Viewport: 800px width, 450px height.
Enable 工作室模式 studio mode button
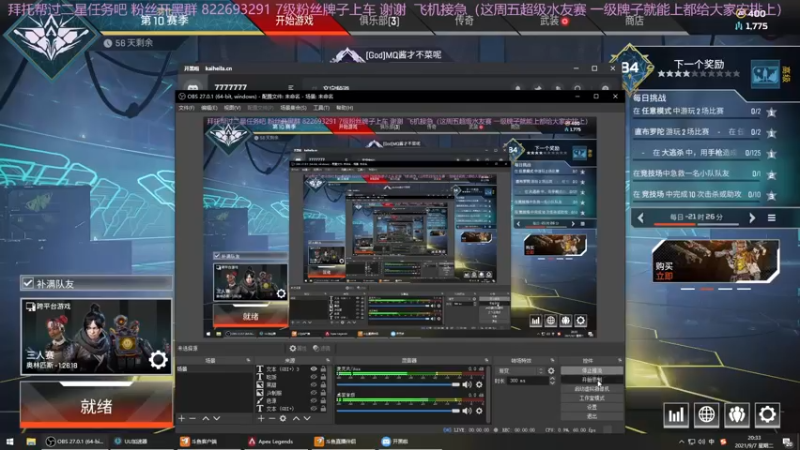[592, 398]
